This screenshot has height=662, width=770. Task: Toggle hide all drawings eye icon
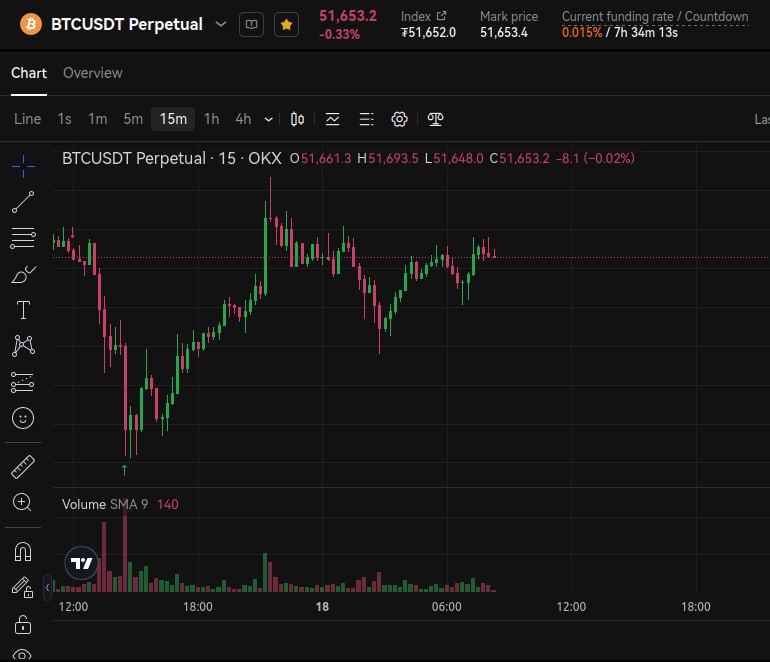pos(23,655)
